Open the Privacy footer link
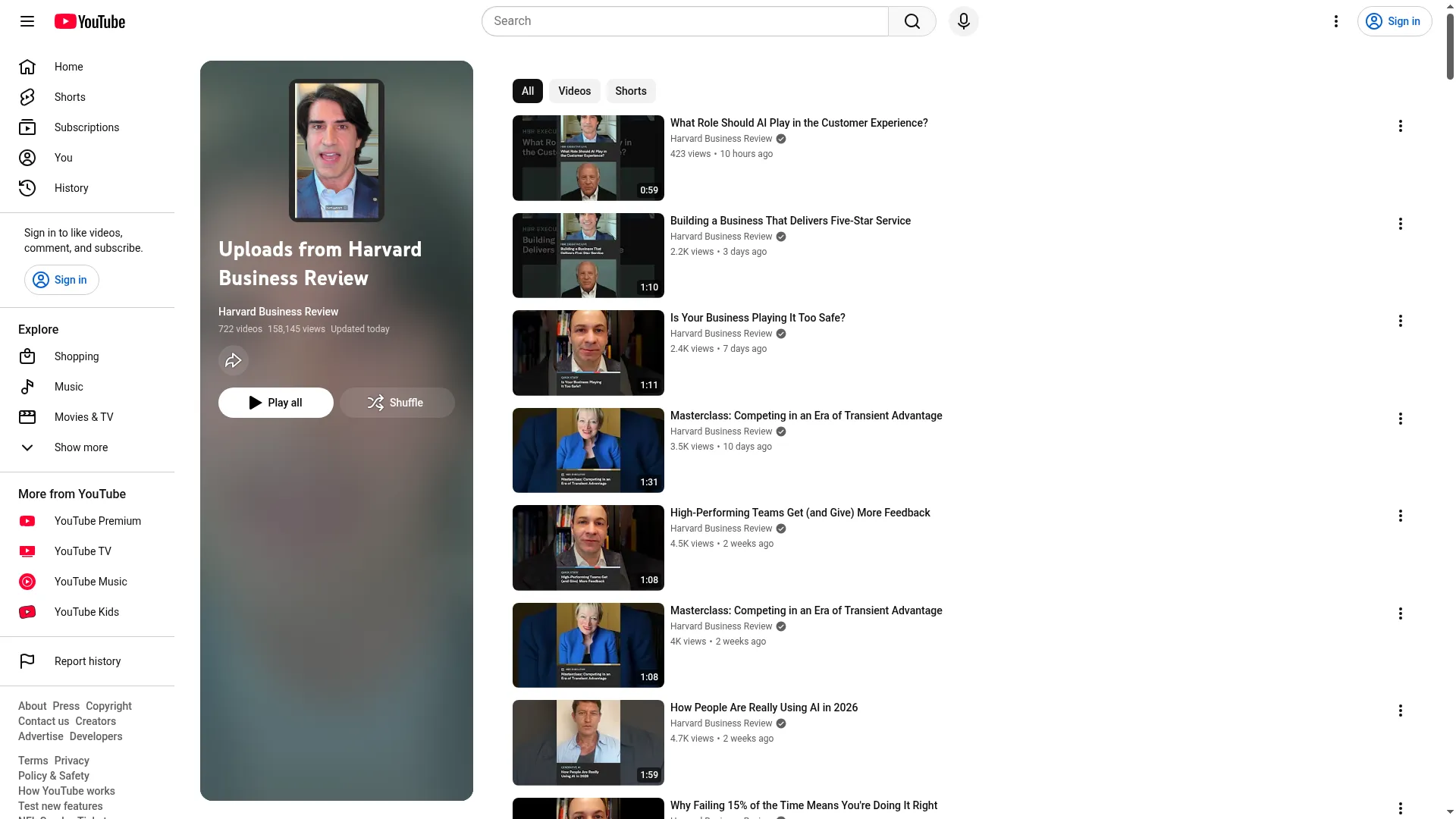The image size is (1456, 819). [x=72, y=761]
